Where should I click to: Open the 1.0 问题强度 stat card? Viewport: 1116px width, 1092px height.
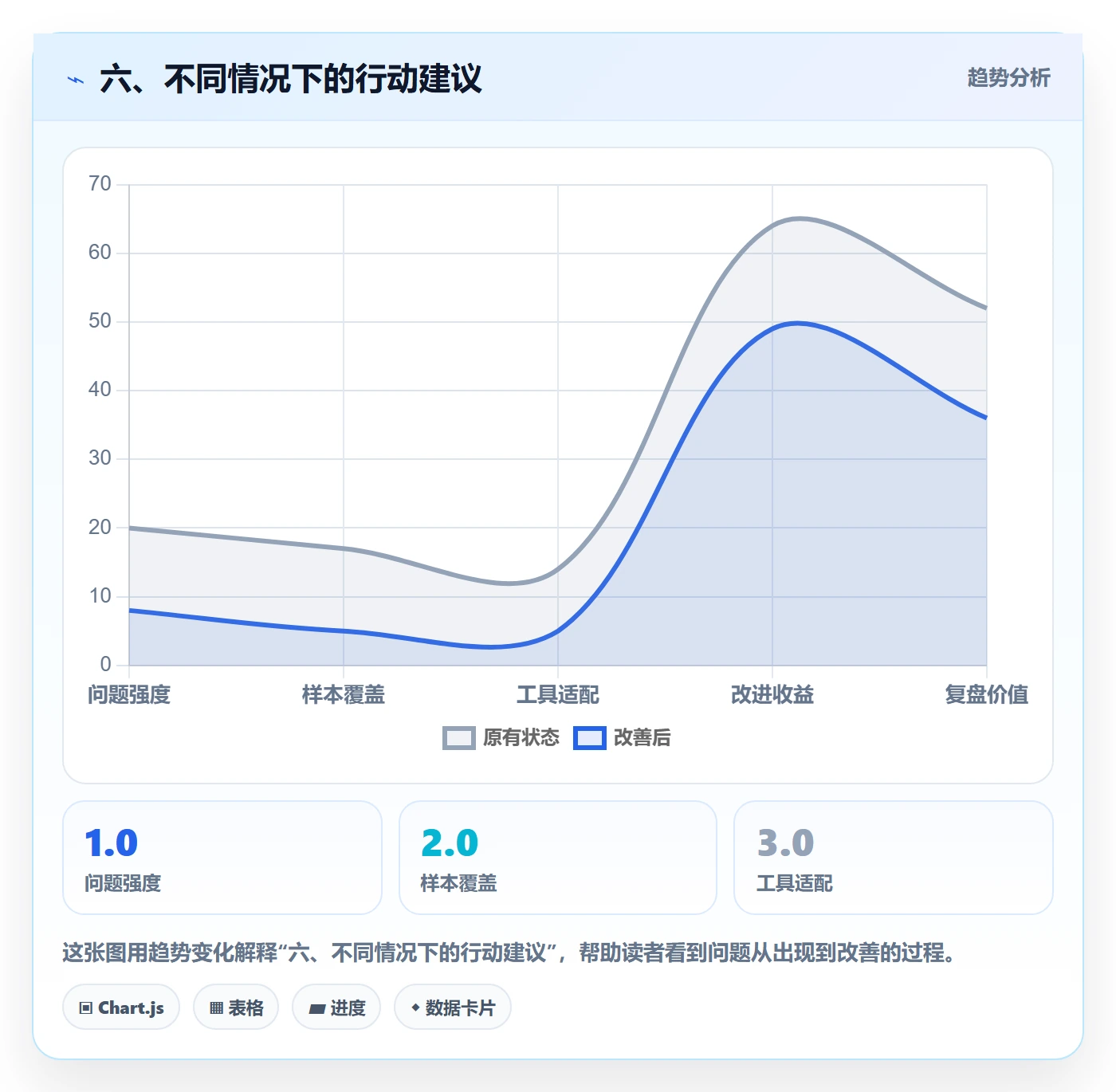click(x=222, y=858)
